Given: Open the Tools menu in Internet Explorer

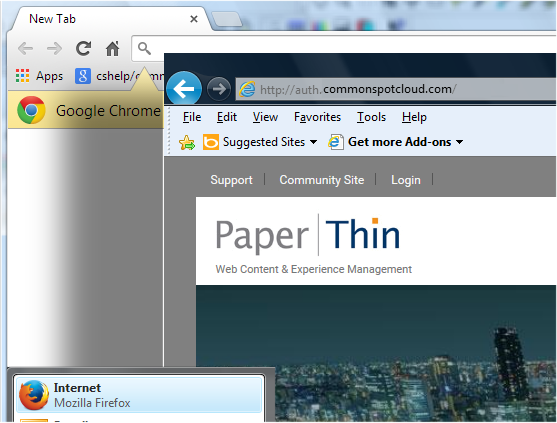Looking at the screenshot, I should click(371, 117).
